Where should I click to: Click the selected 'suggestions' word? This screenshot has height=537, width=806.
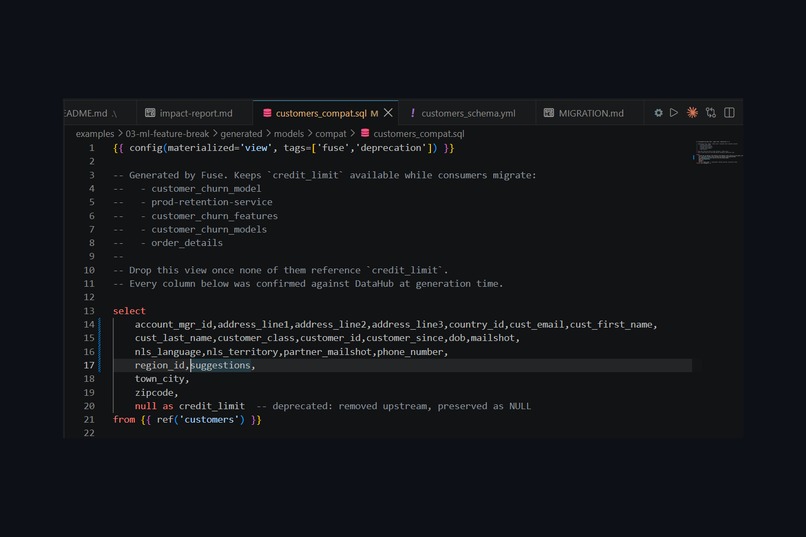(220, 365)
